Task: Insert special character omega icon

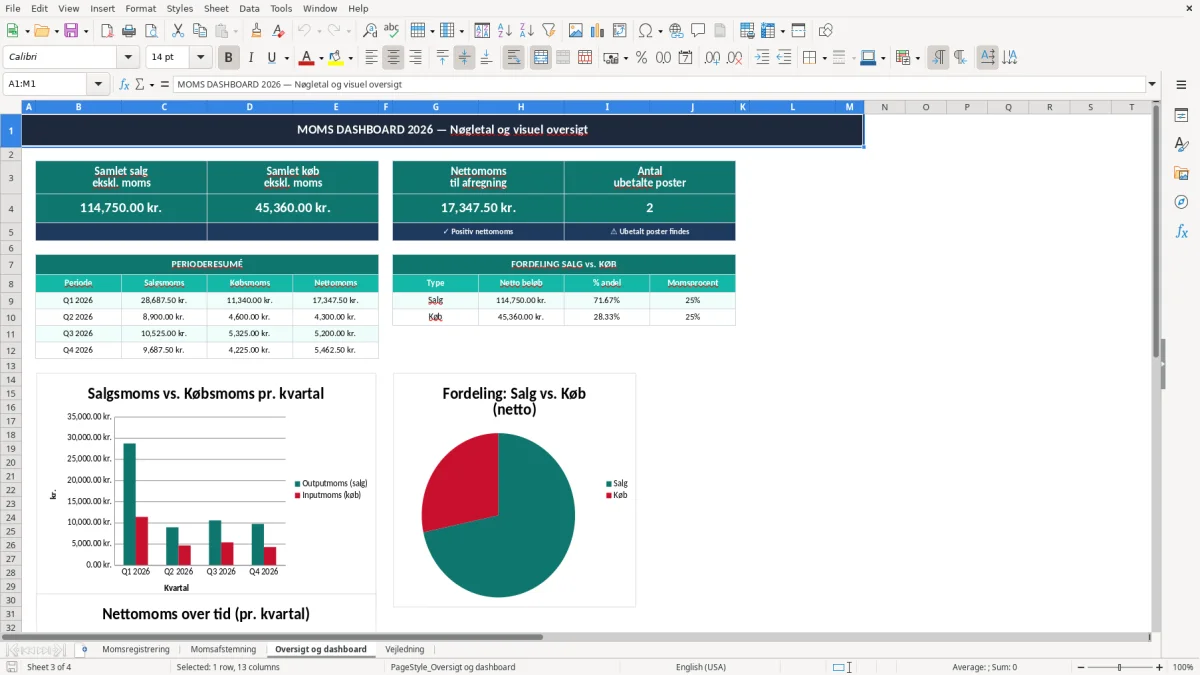Action: tap(645, 31)
